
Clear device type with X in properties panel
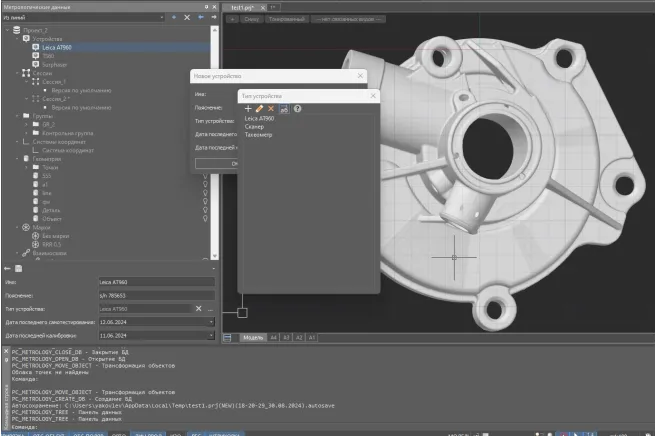[199, 309]
